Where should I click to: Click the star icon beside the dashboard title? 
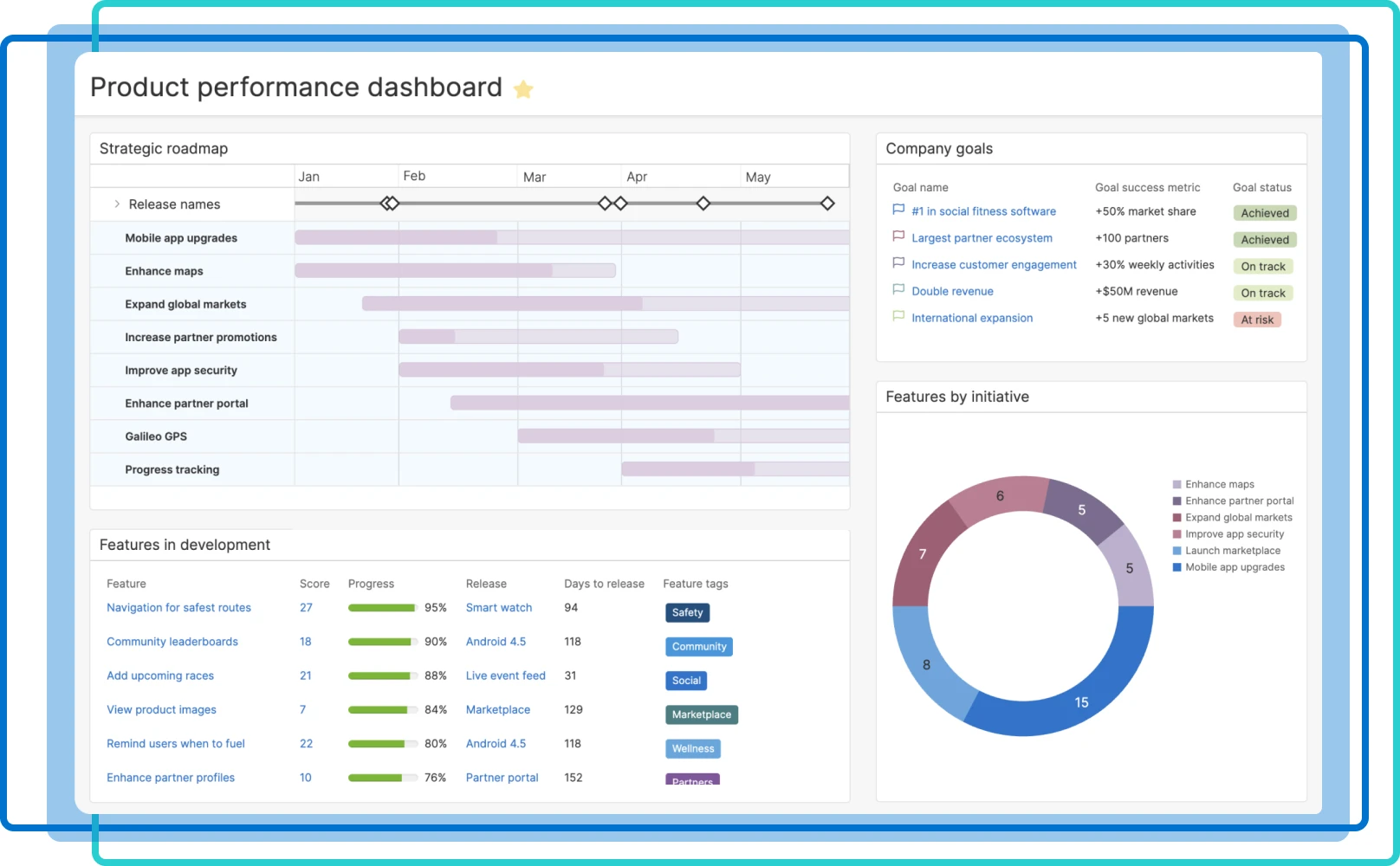click(x=522, y=88)
